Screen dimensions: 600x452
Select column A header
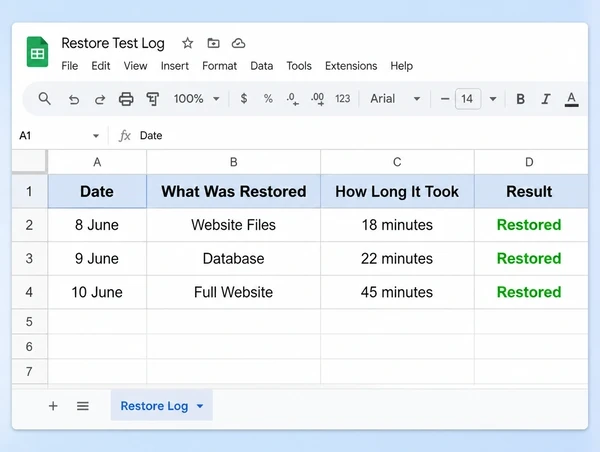click(97, 162)
